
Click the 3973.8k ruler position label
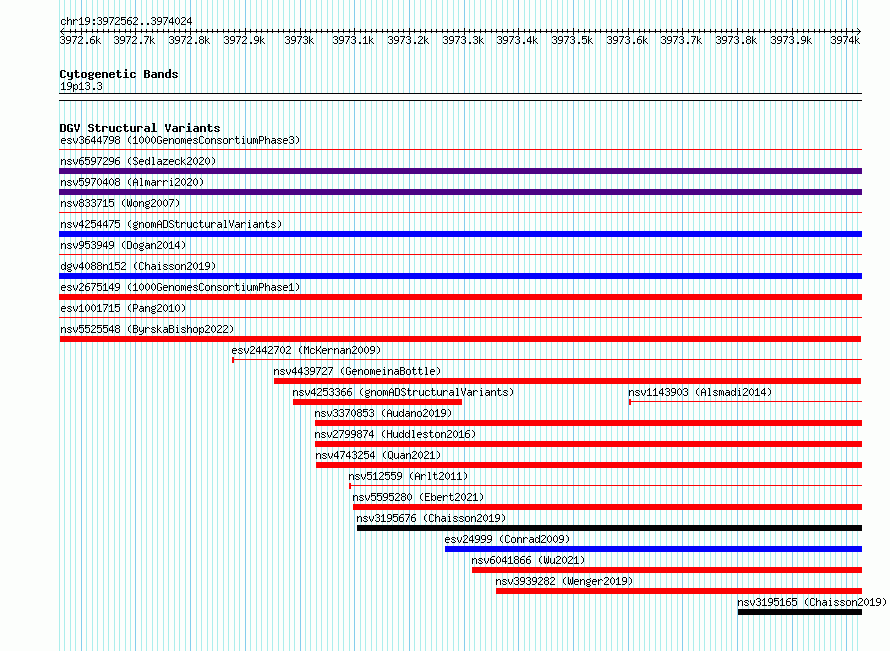736,40
